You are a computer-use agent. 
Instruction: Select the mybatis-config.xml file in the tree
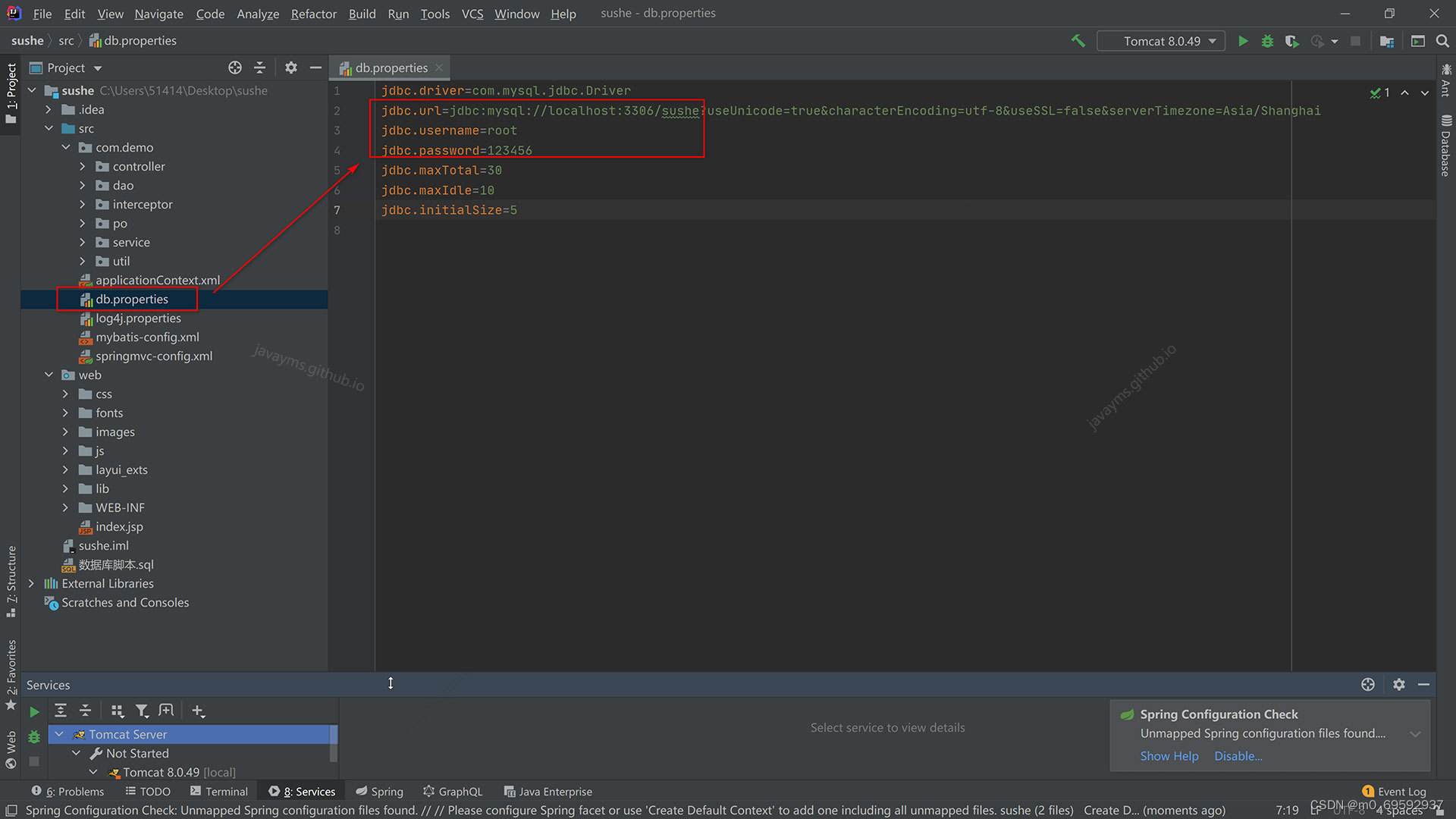(x=147, y=337)
